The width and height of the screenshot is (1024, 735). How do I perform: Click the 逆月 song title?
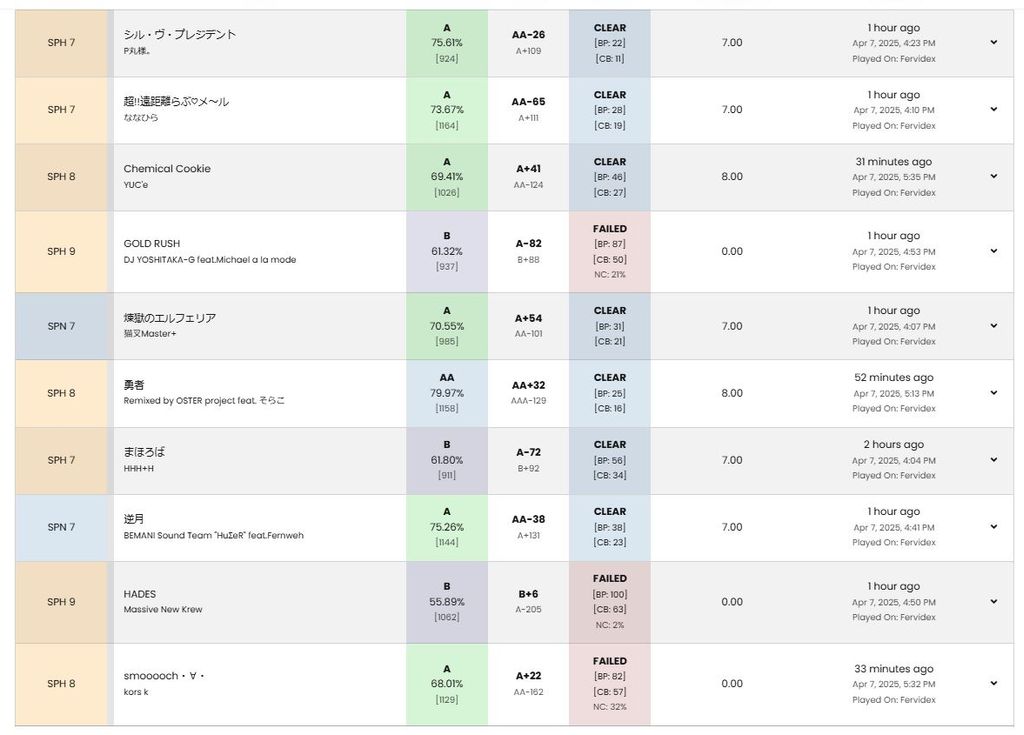134,519
